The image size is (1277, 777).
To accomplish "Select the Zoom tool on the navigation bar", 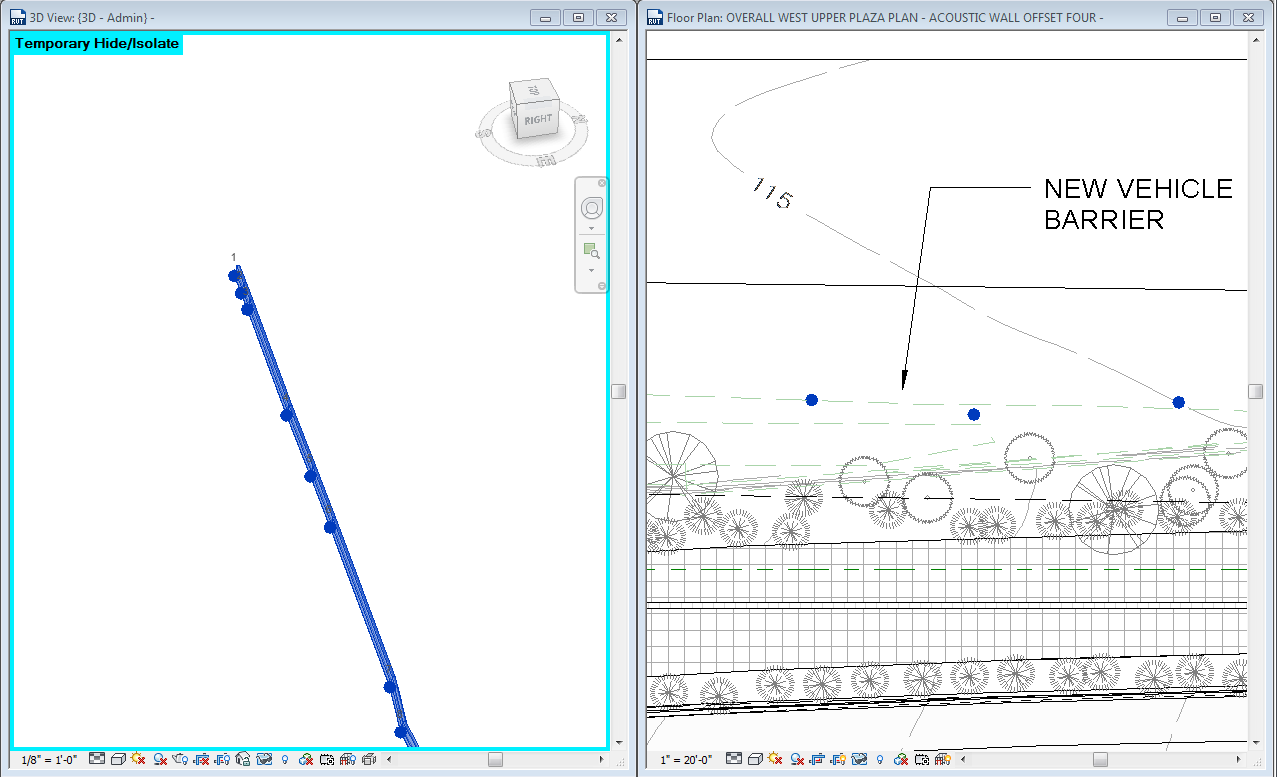I will (x=591, y=249).
